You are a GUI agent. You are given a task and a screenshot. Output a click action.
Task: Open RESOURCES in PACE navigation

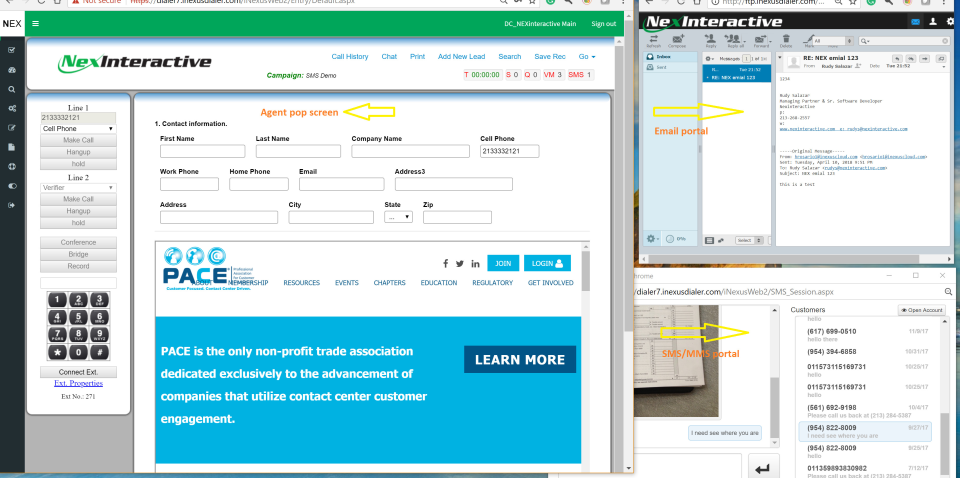click(301, 283)
